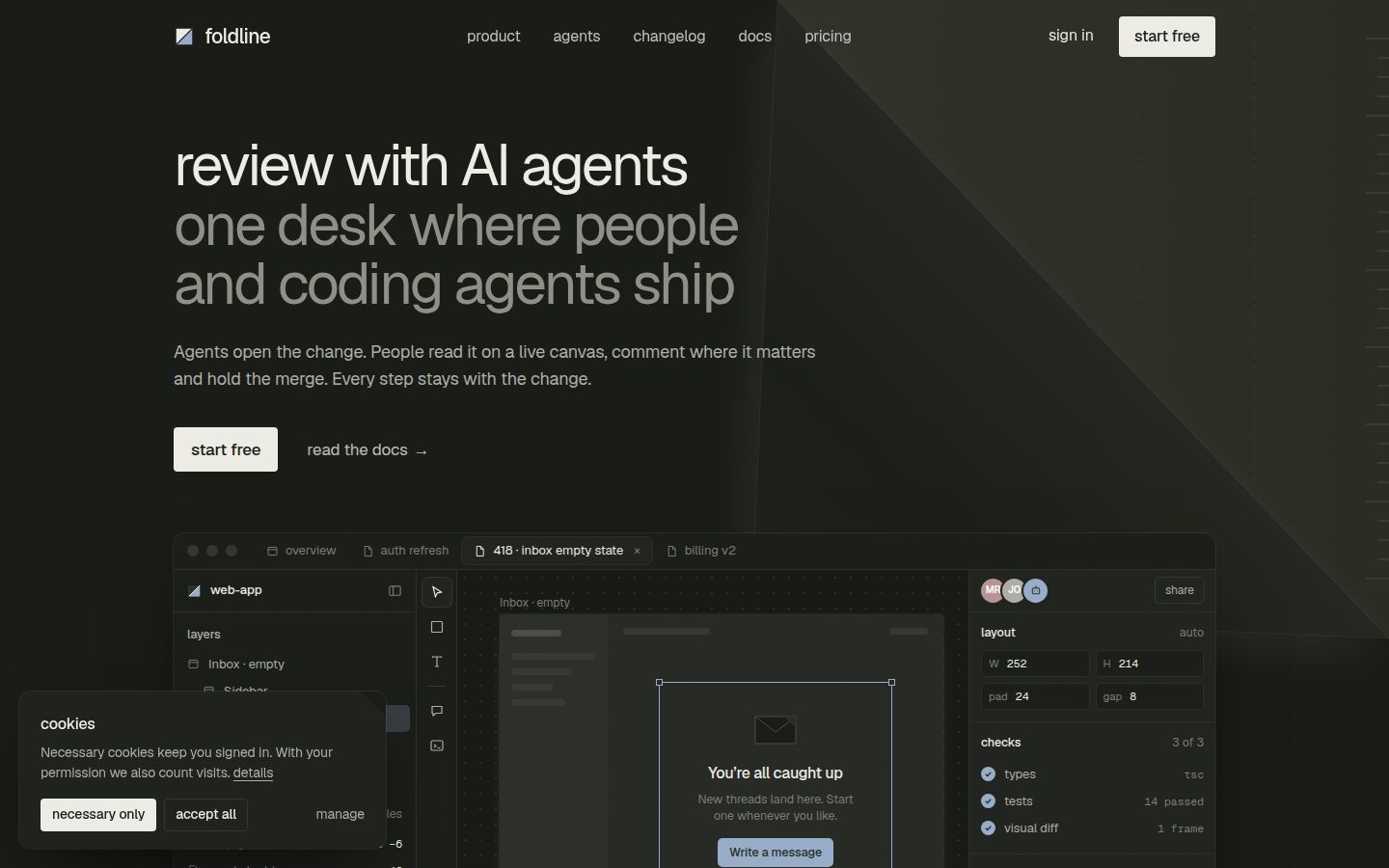
Task: Click the hero start free button
Action: [226, 449]
